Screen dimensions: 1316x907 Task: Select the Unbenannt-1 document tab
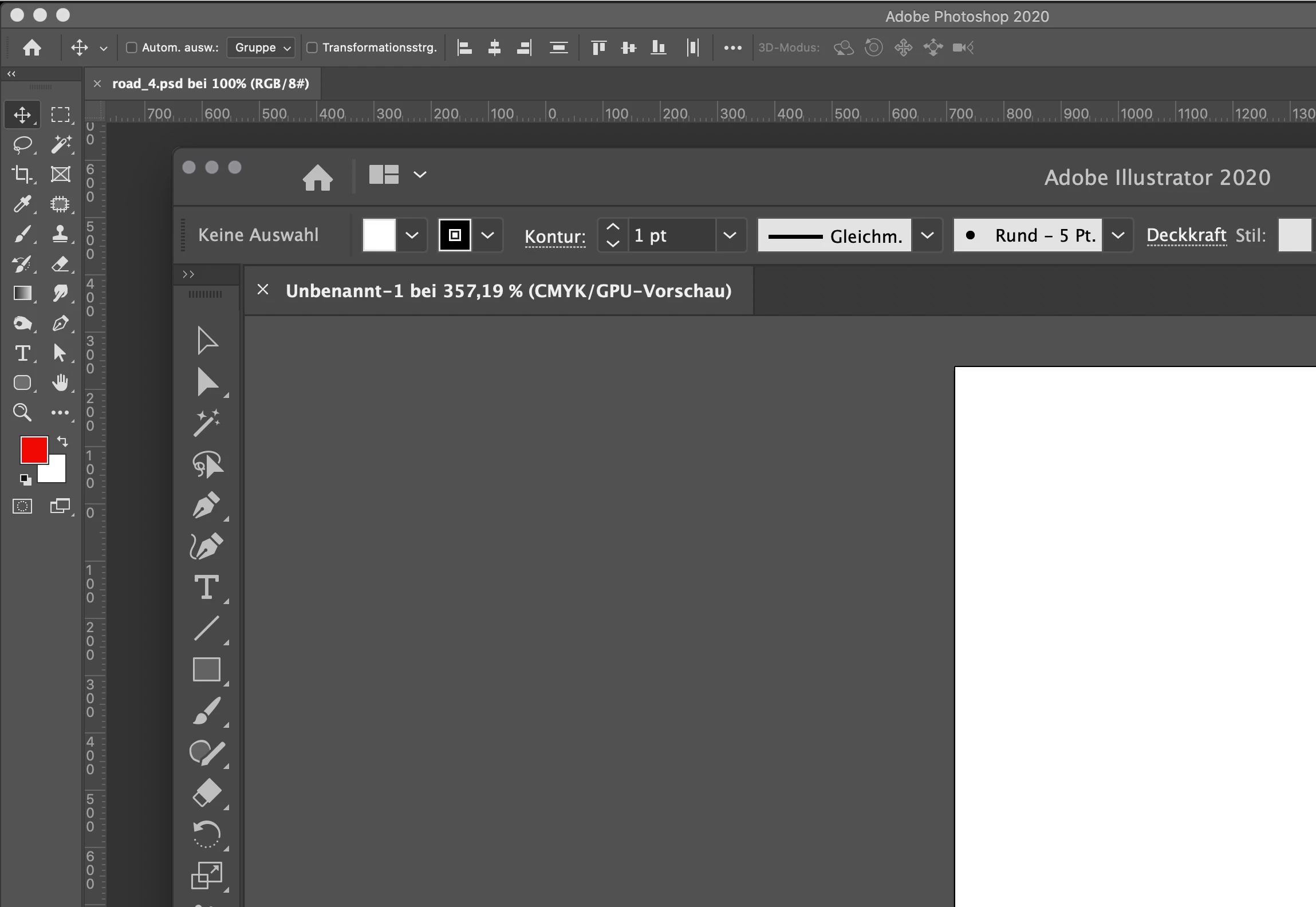pos(508,291)
